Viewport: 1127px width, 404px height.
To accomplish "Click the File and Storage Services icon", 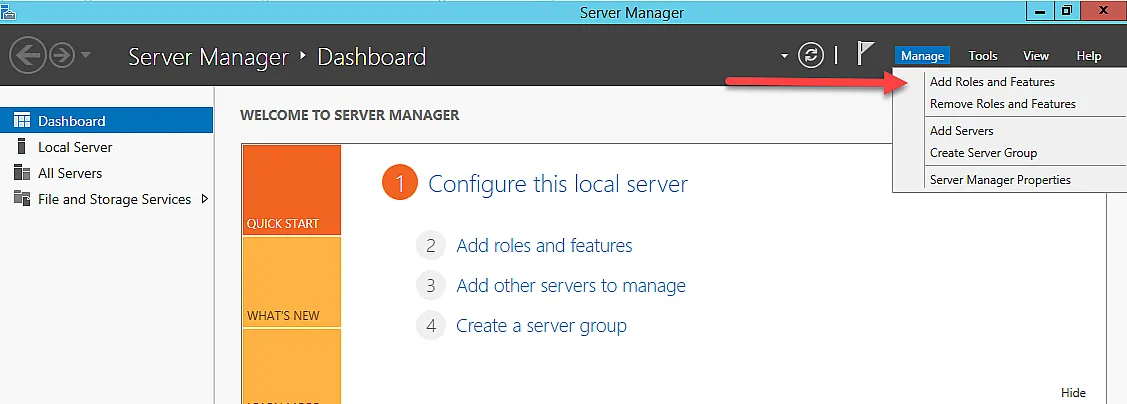I will pos(22,198).
